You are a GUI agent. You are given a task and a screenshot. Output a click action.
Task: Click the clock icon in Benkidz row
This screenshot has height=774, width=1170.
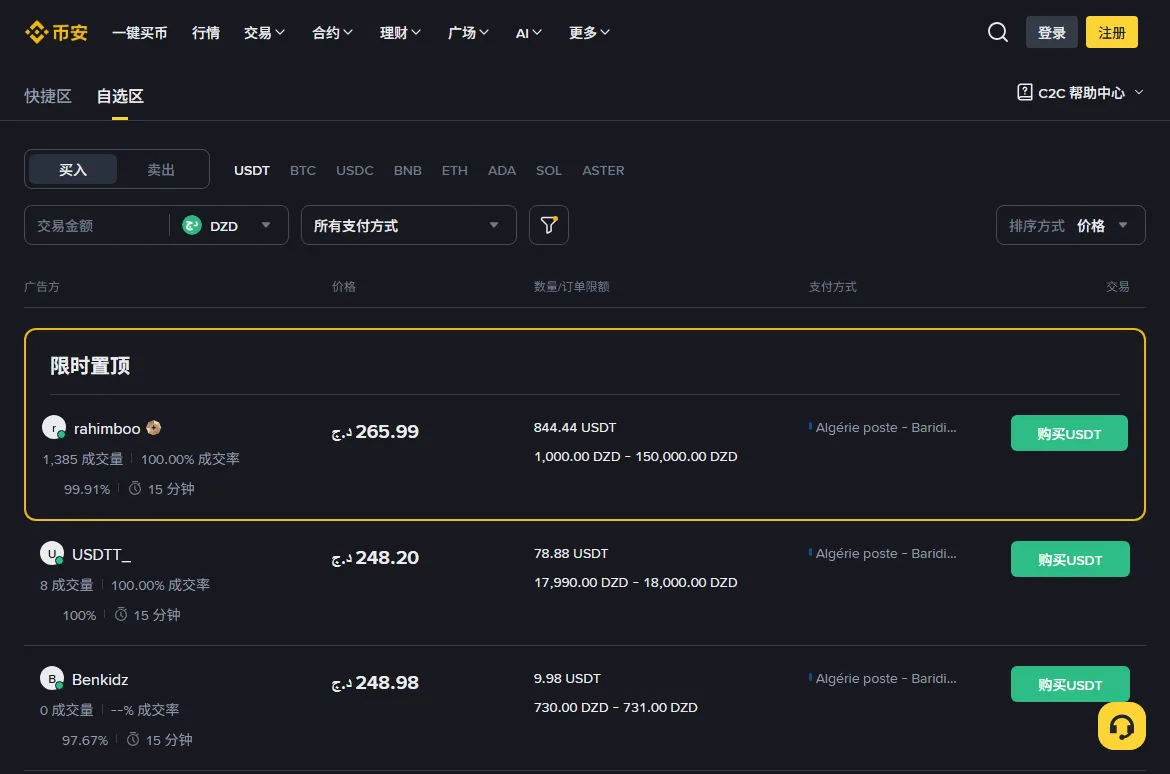[133, 739]
